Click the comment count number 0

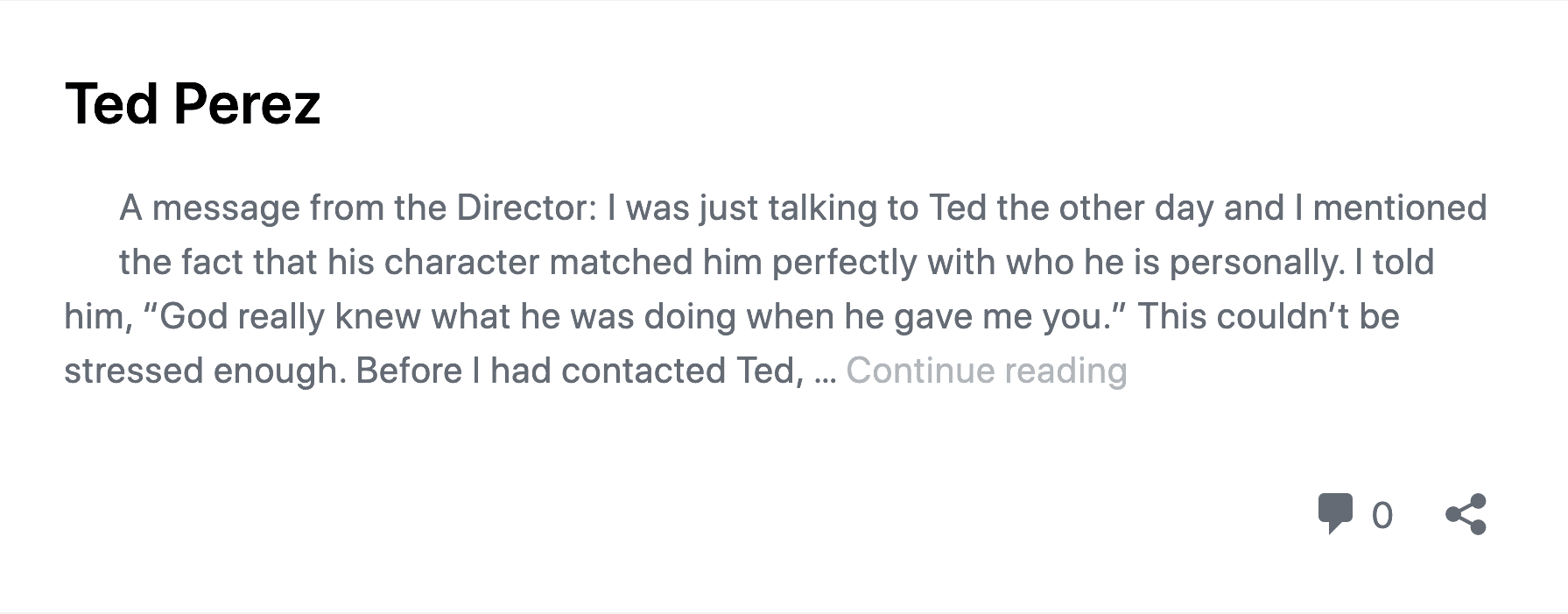click(x=1382, y=515)
